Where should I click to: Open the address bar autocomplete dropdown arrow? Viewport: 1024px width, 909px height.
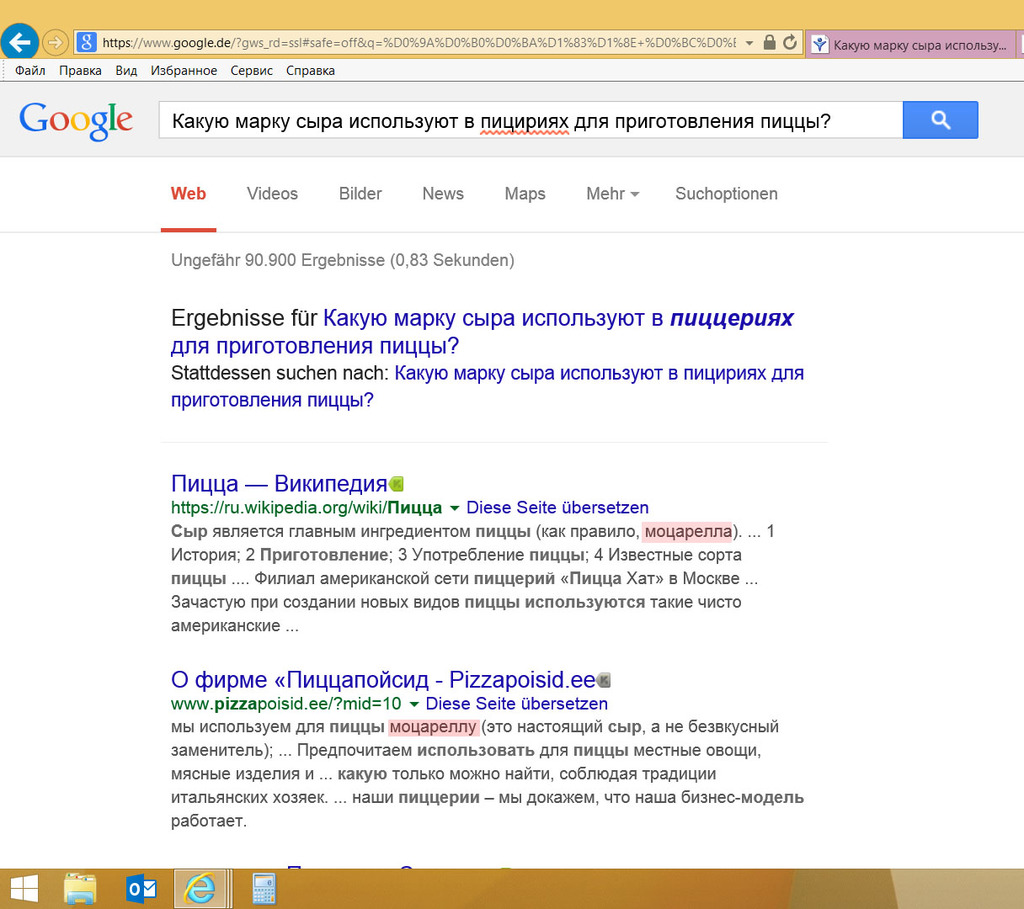(749, 43)
